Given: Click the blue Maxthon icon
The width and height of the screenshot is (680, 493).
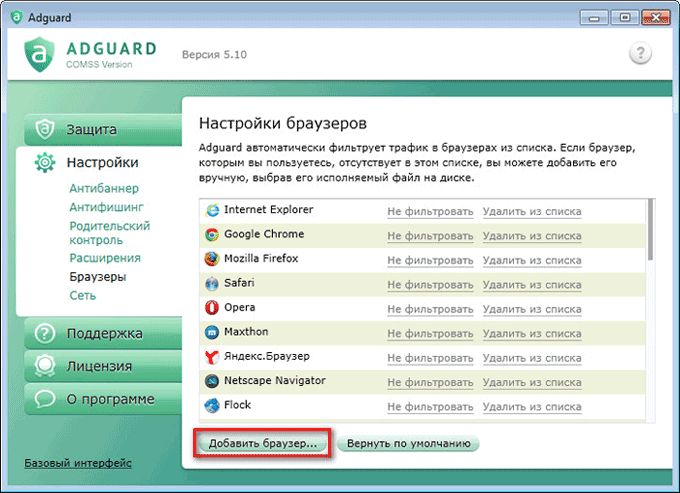Looking at the screenshot, I should (212, 333).
